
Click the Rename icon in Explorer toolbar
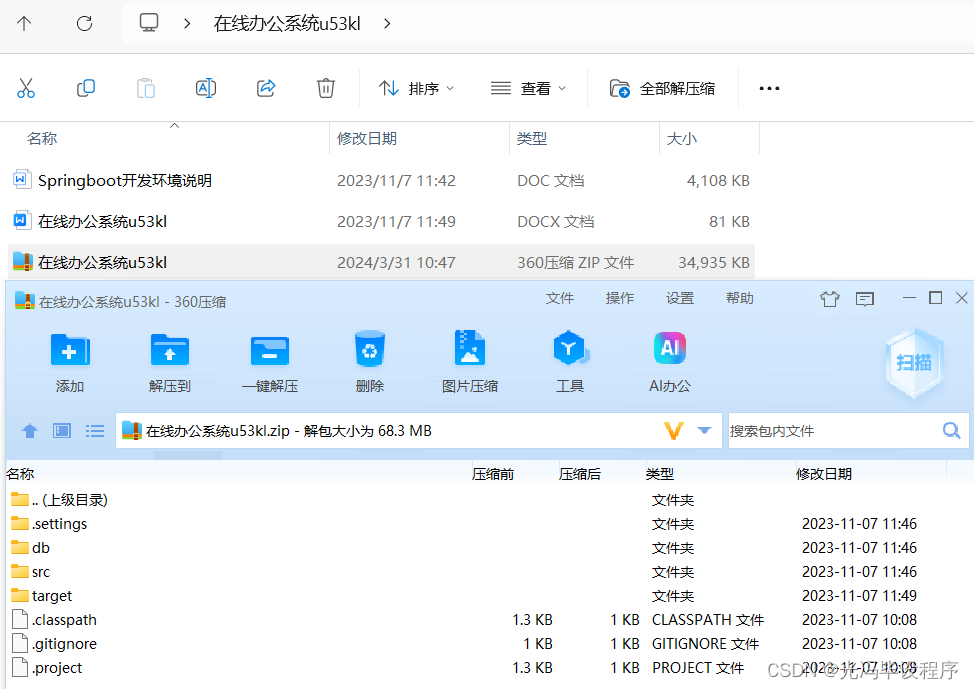(206, 88)
